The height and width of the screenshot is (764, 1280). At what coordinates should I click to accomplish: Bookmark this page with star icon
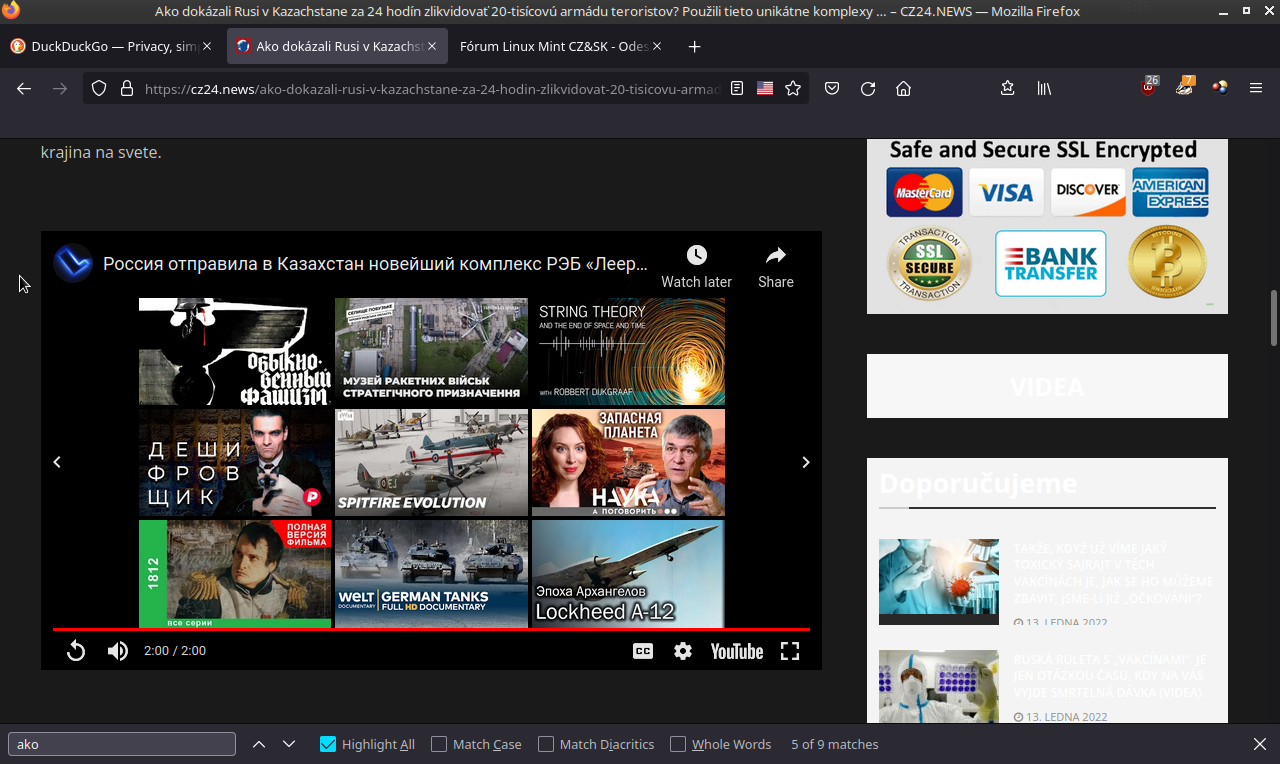click(x=793, y=88)
